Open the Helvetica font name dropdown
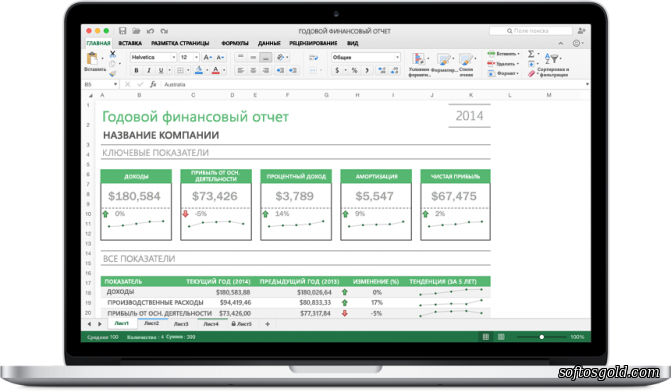Screen dimensions: 671x392 [x=153, y=57]
